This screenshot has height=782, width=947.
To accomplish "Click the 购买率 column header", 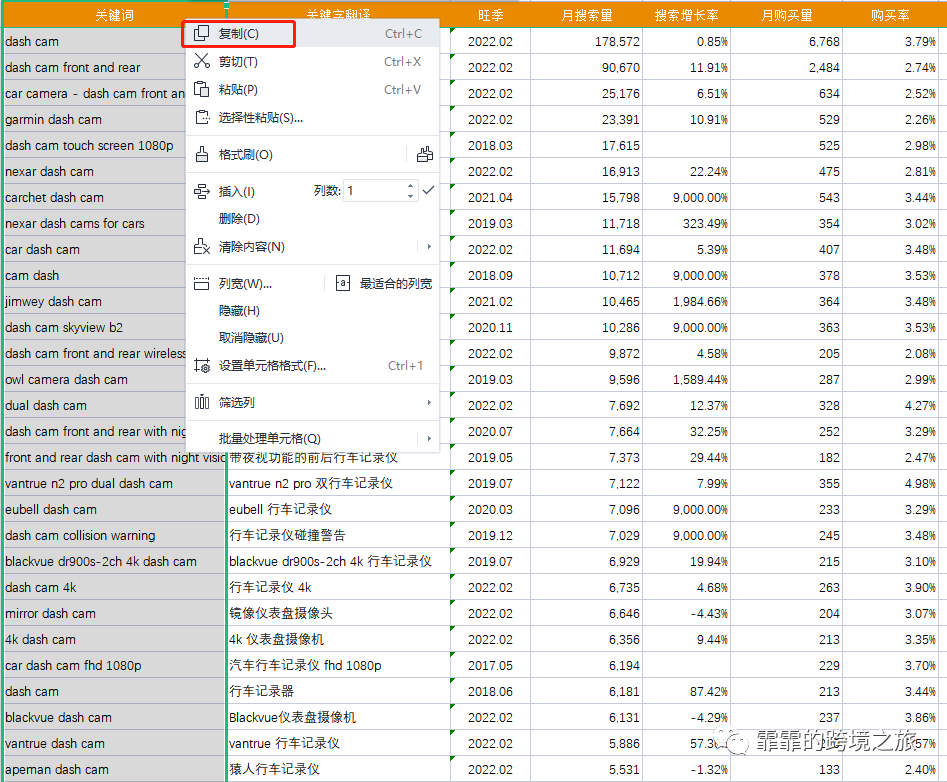I will [x=890, y=15].
